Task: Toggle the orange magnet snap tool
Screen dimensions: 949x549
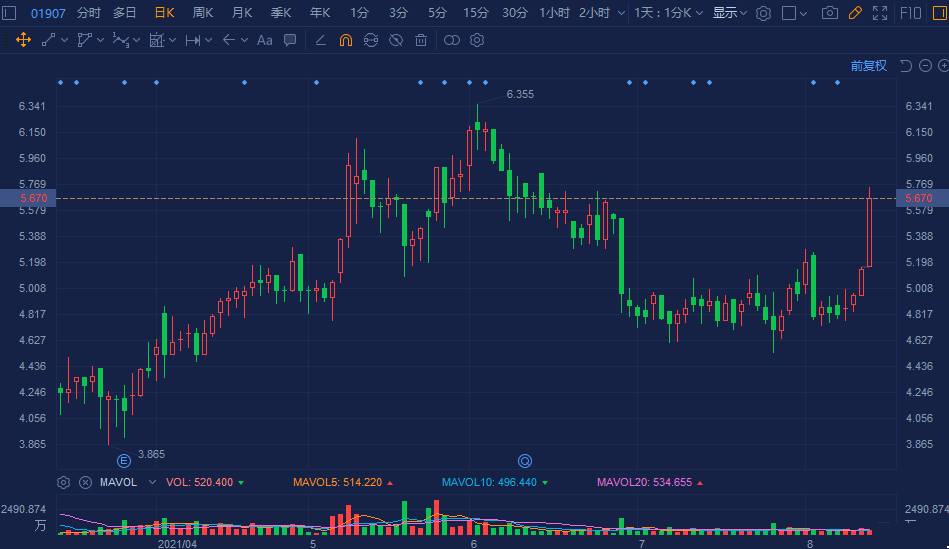Action: [x=346, y=40]
